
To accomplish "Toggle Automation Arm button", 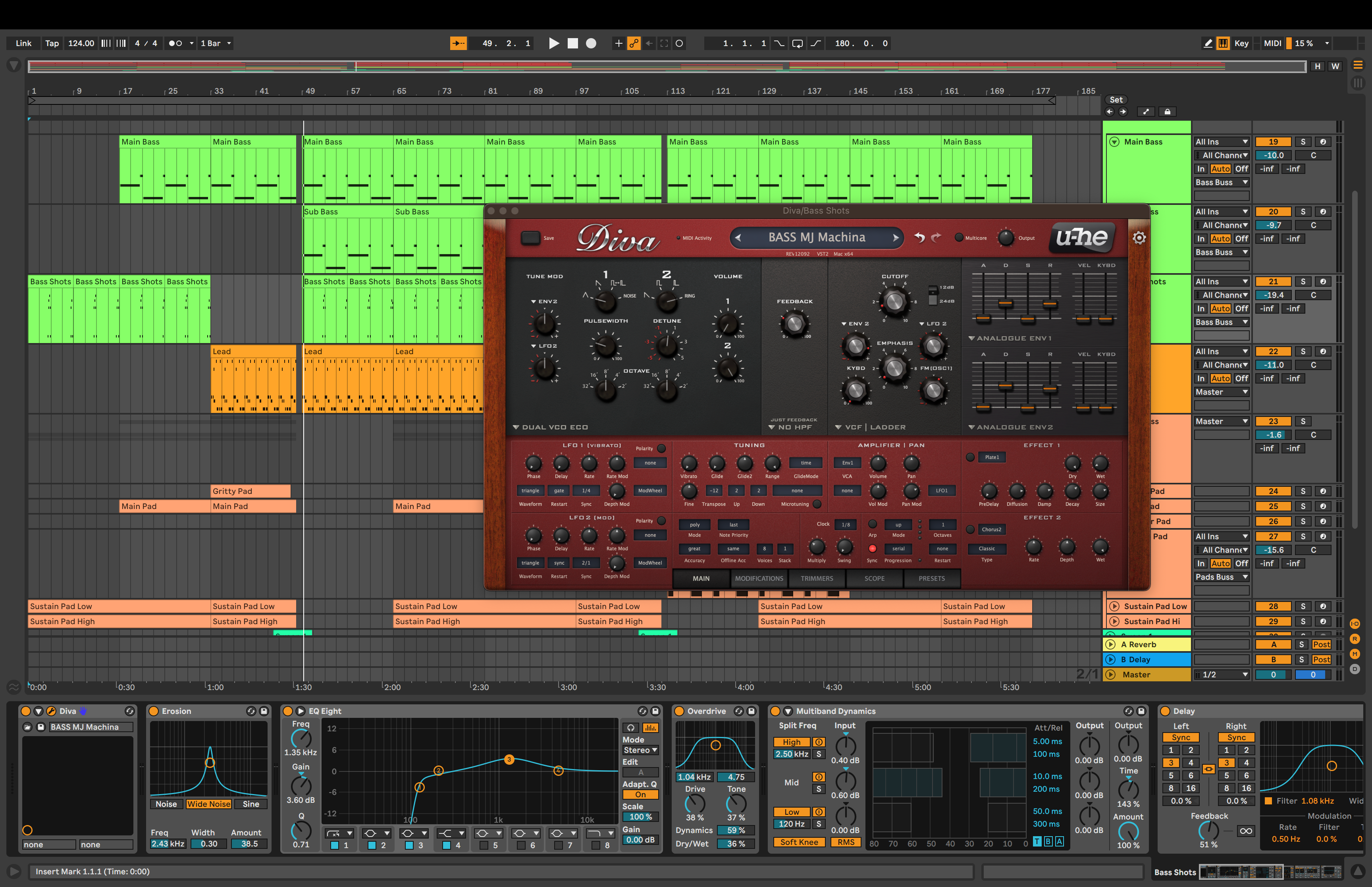I will click(x=633, y=43).
